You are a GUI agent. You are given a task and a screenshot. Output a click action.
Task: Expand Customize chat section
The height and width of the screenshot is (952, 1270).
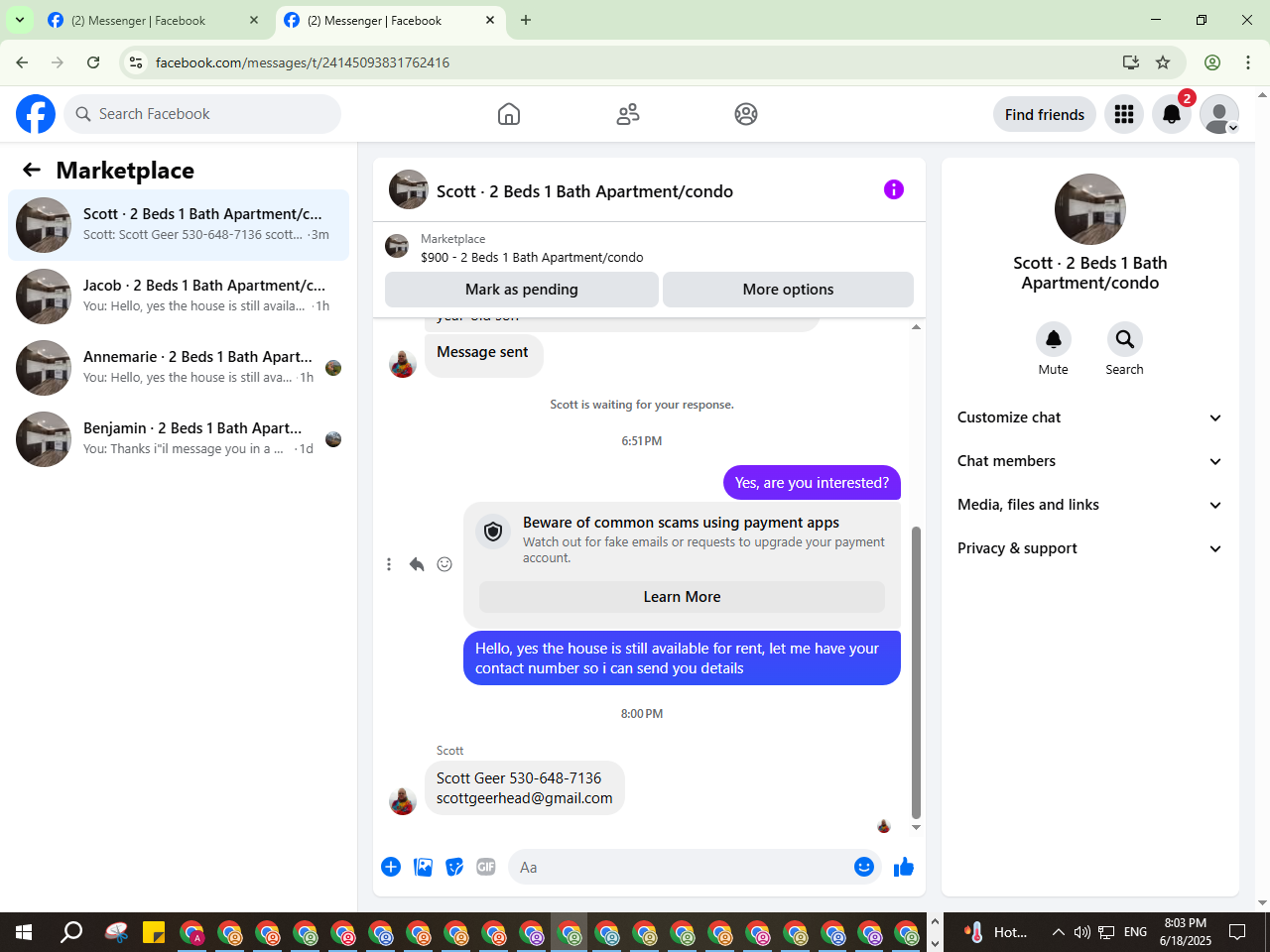click(x=1090, y=417)
